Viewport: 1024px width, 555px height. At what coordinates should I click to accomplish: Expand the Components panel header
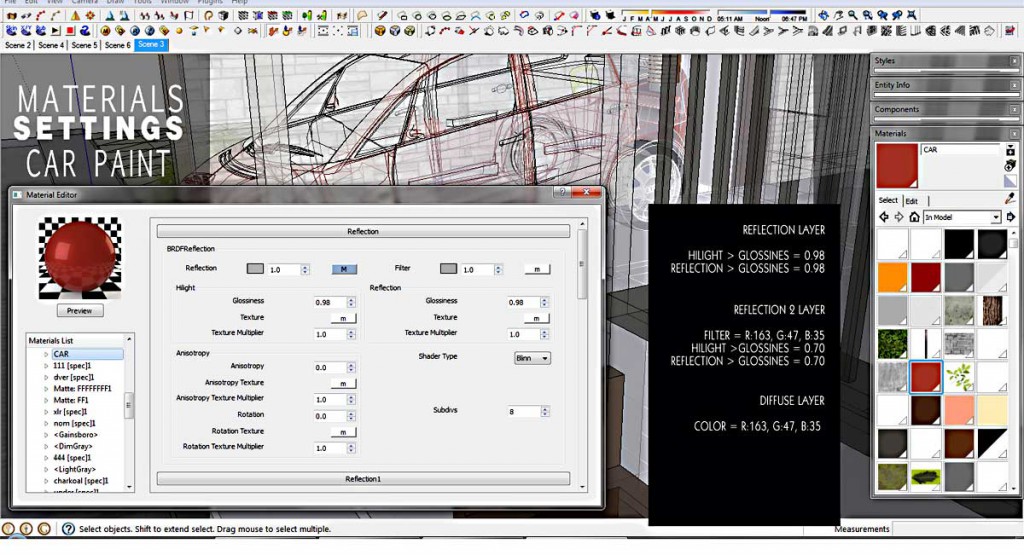(x=946, y=109)
